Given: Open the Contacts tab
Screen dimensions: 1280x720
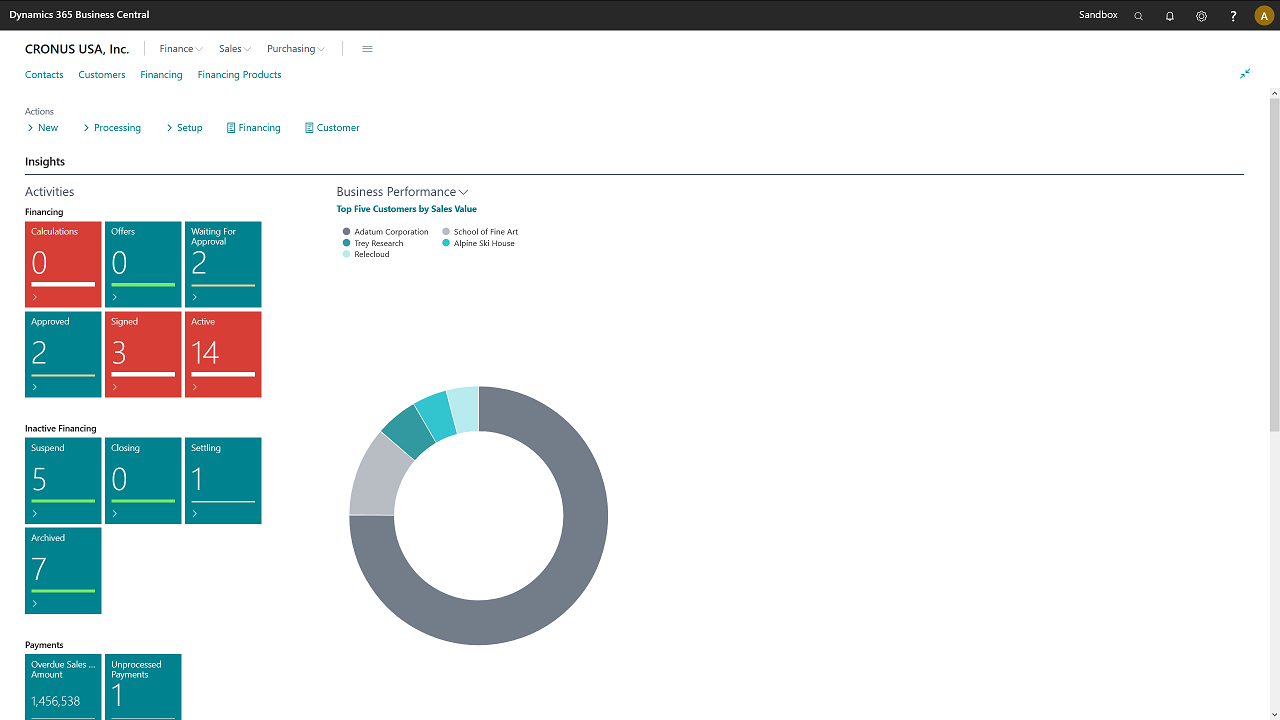Looking at the screenshot, I should point(44,75).
